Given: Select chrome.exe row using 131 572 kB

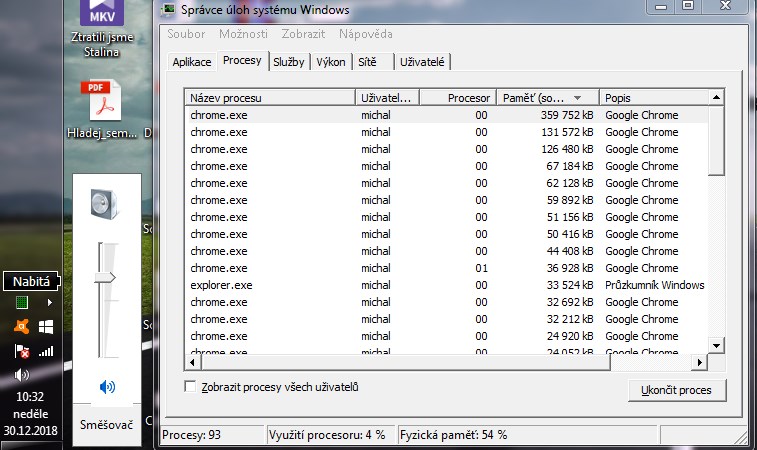Looking at the screenshot, I should pos(446,132).
